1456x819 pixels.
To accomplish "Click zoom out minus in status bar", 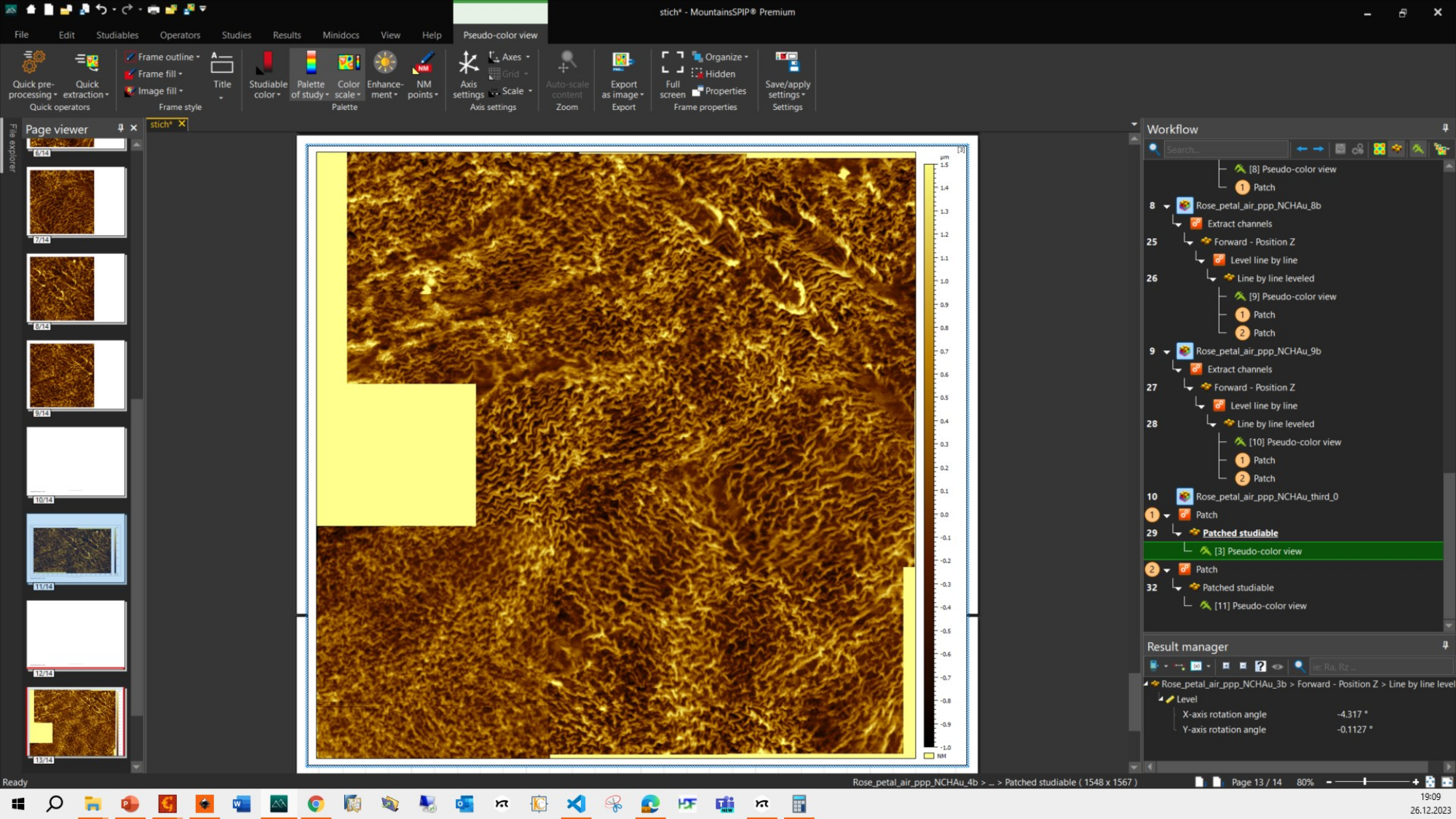I will click(1329, 782).
